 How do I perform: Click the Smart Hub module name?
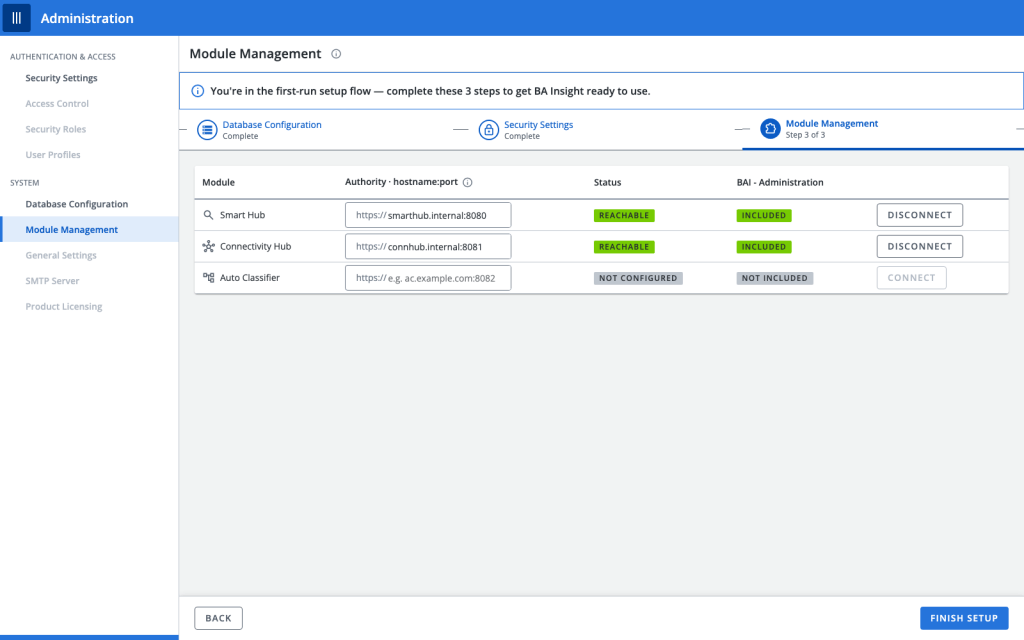coord(242,215)
